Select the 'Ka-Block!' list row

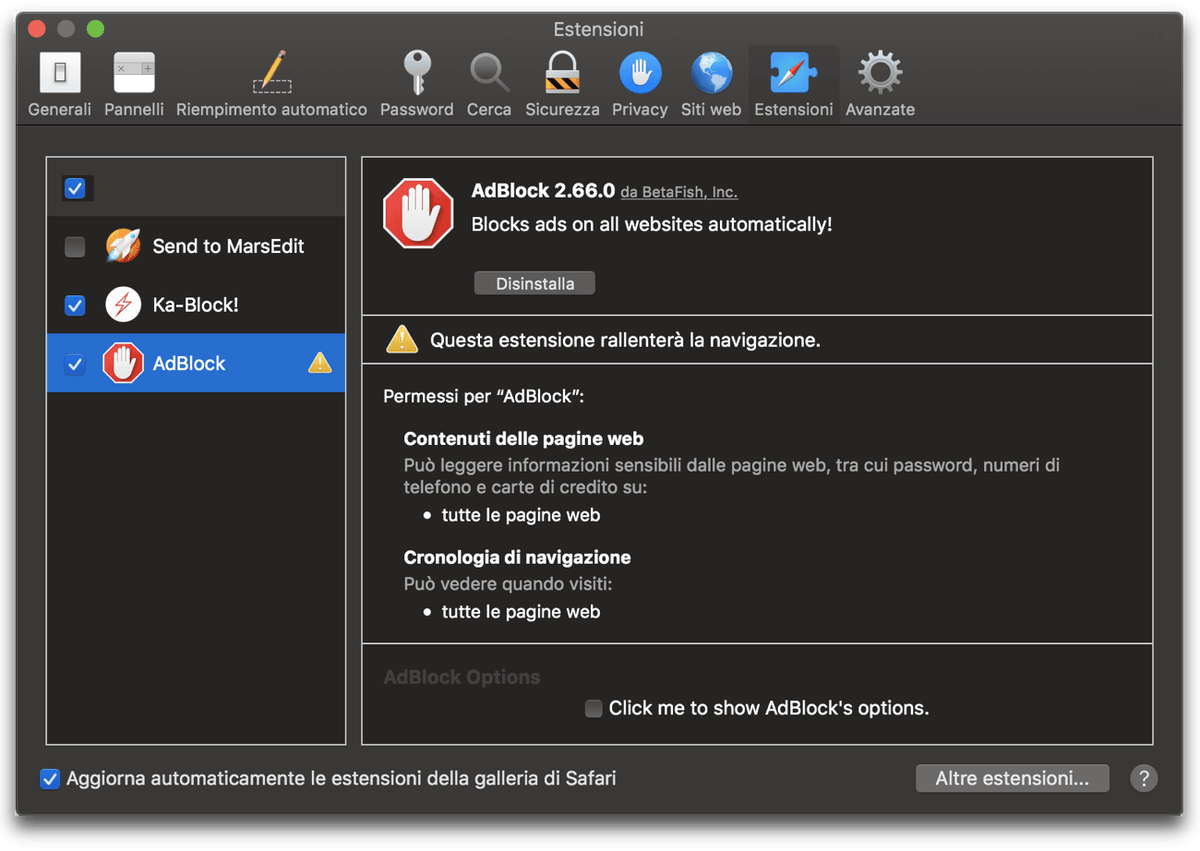tap(196, 305)
